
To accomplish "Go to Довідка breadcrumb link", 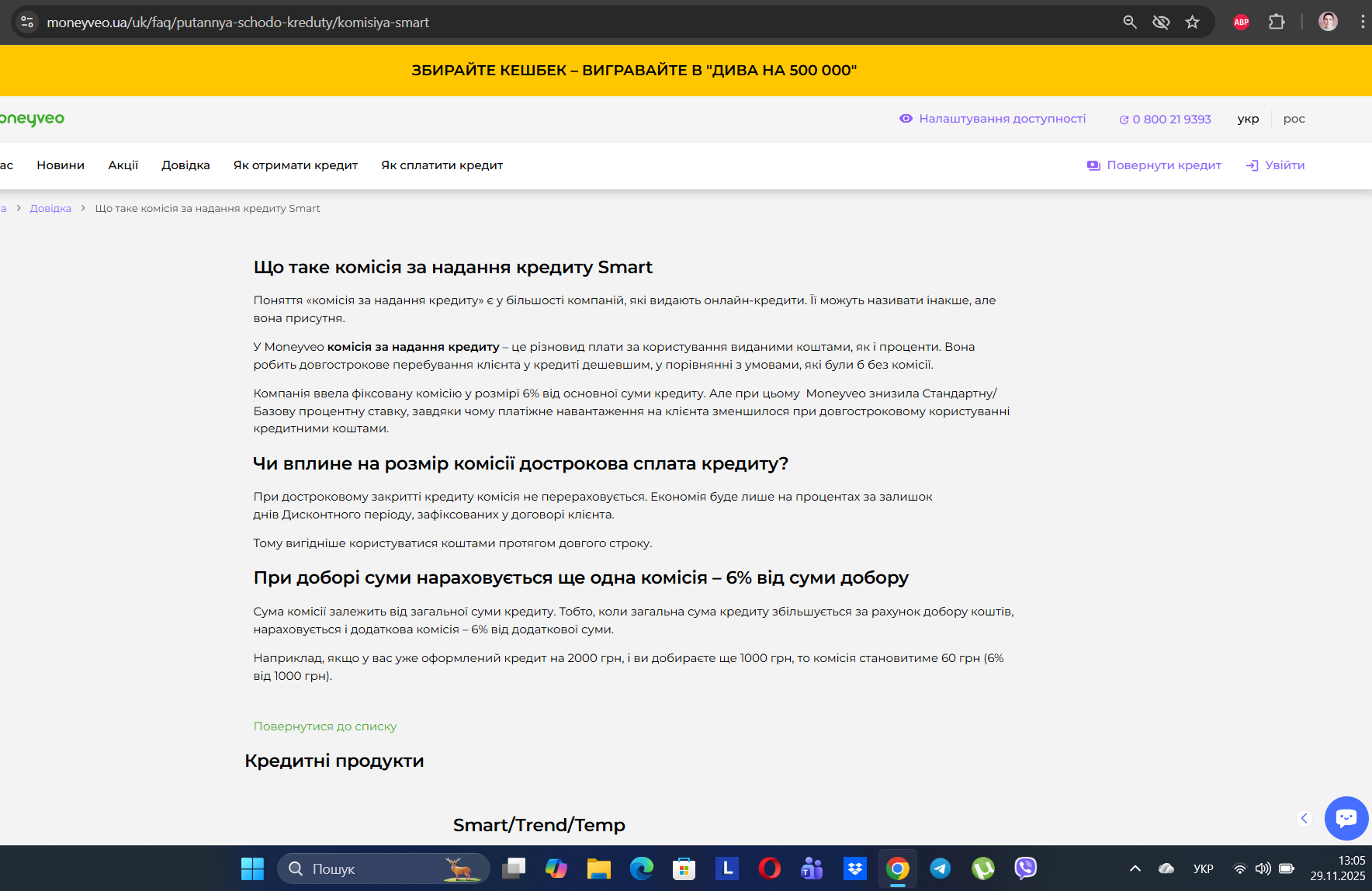I will (50, 209).
